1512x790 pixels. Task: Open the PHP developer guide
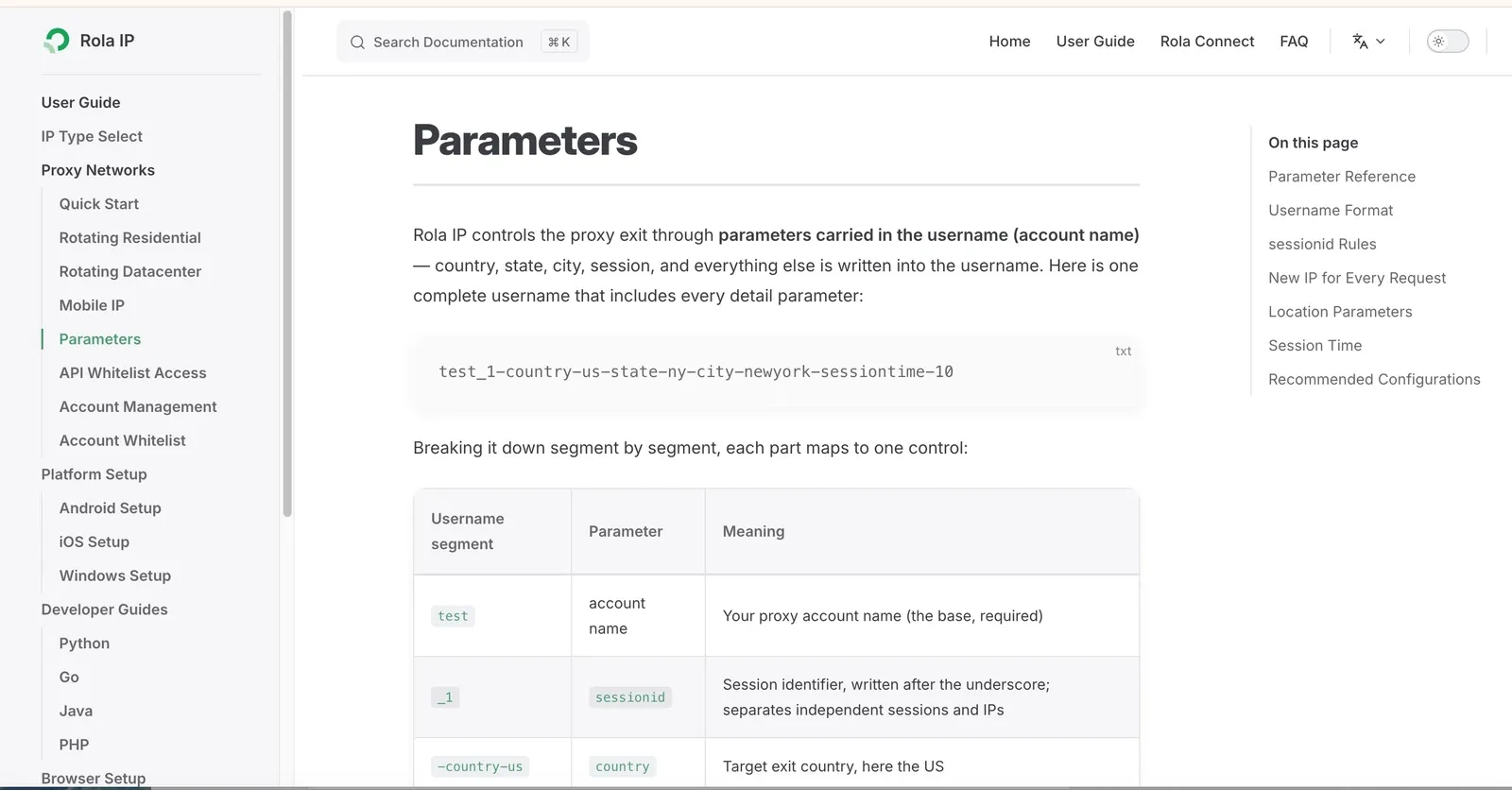click(74, 745)
